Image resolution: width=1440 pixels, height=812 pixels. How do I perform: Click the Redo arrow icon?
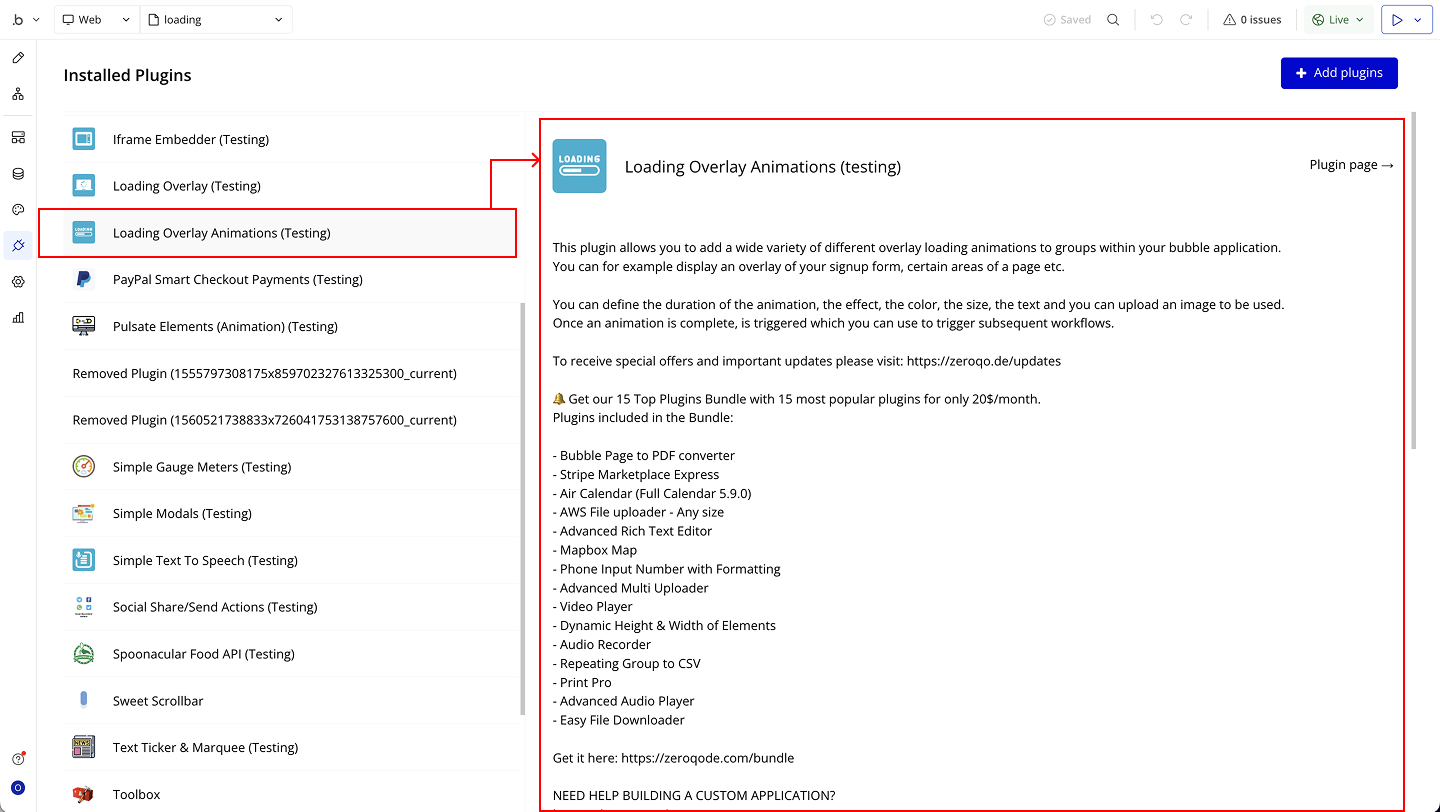tap(1186, 20)
